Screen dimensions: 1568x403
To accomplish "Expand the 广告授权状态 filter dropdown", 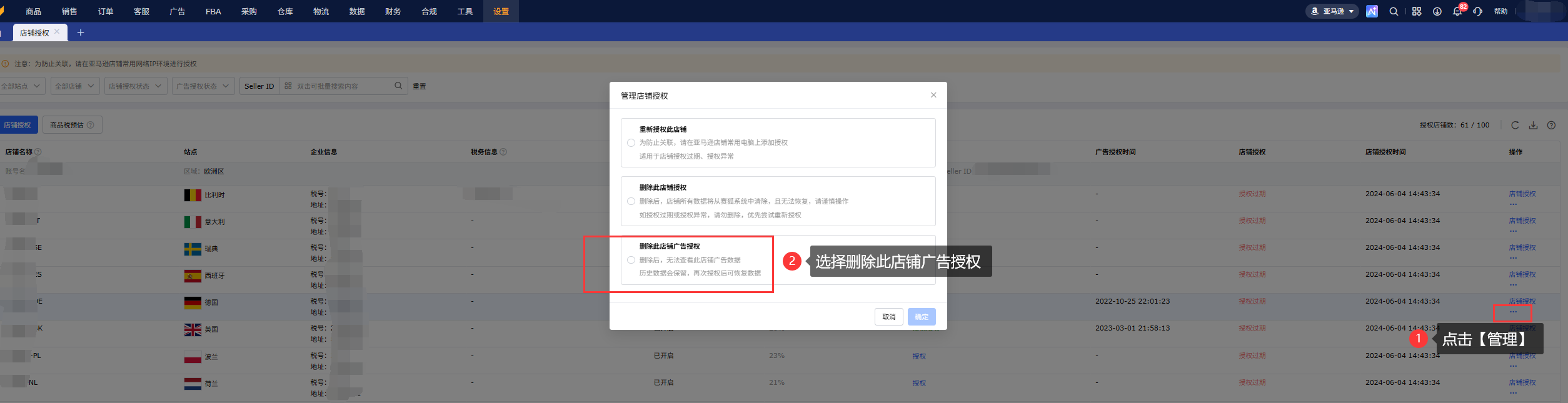I will [x=203, y=86].
